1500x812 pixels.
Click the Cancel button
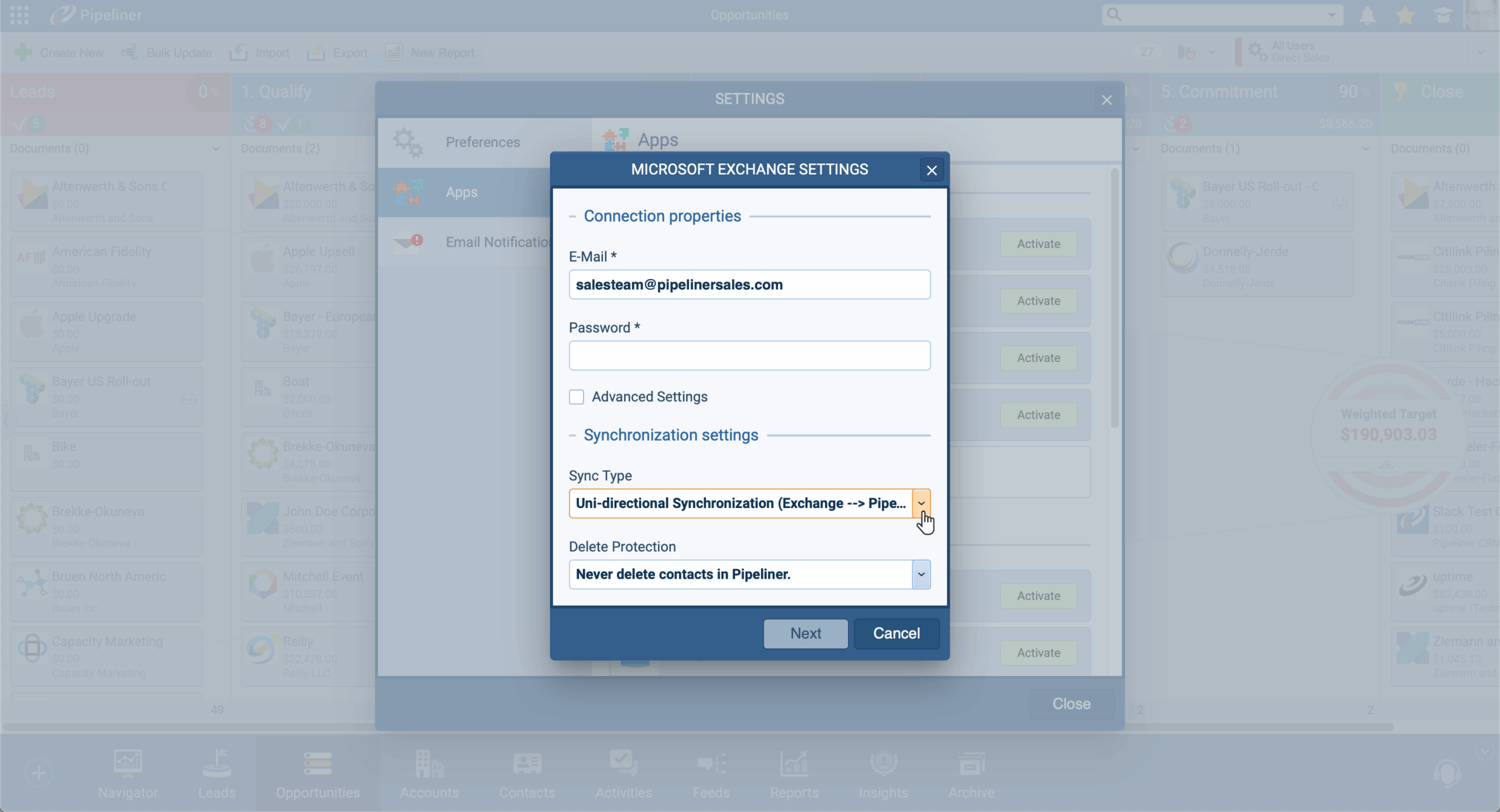point(896,633)
